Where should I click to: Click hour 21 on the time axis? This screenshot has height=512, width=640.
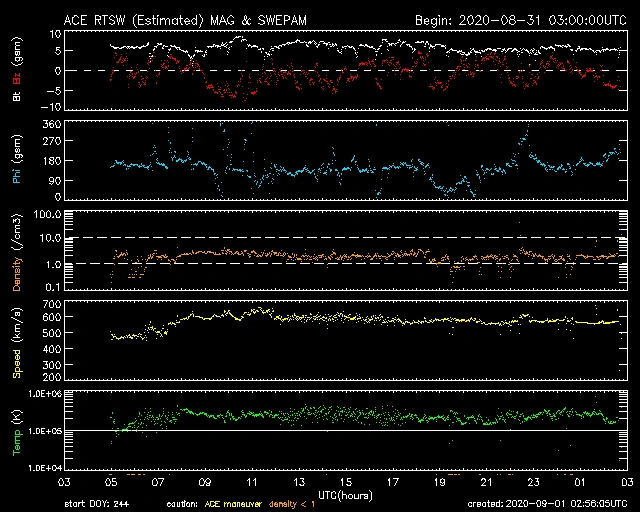(x=485, y=482)
